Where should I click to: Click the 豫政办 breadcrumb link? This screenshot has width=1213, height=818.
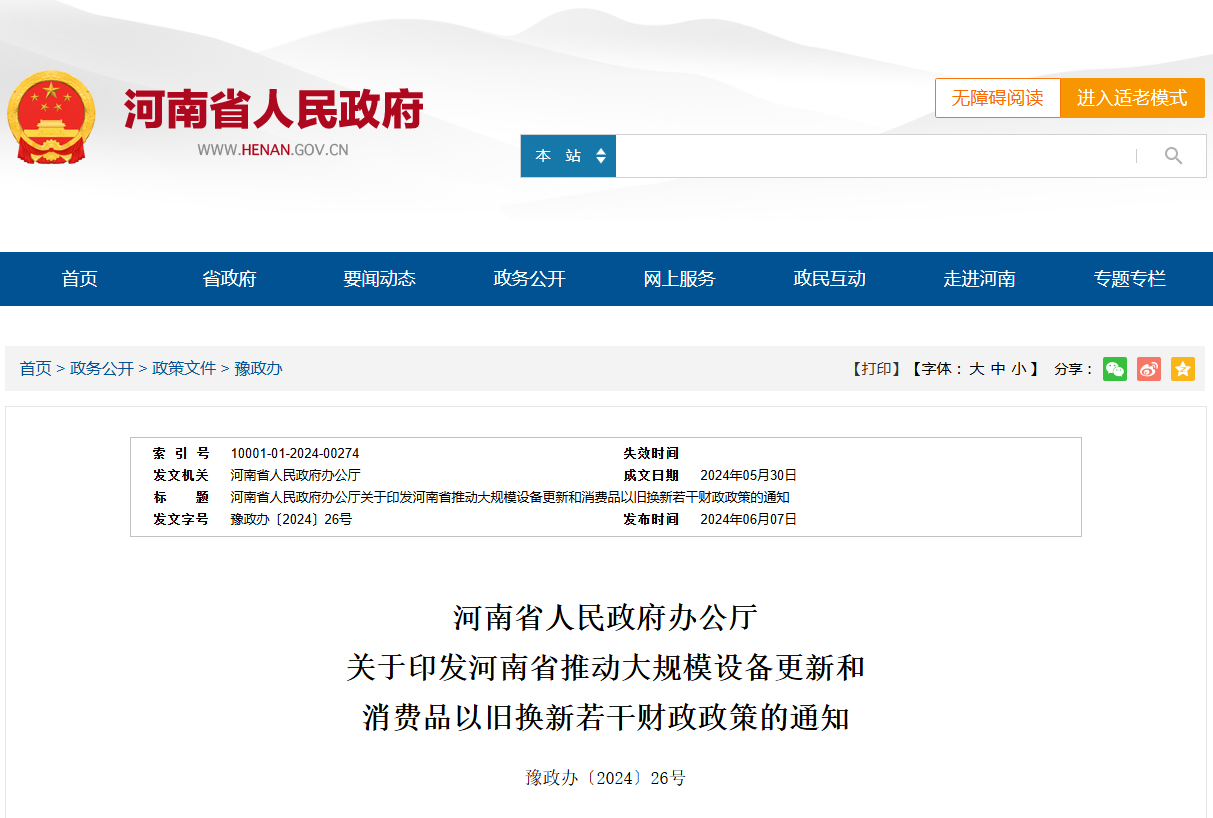[x=259, y=369]
